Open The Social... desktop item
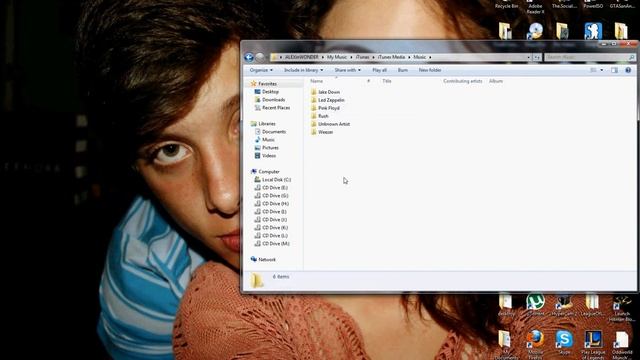 point(564,5)
